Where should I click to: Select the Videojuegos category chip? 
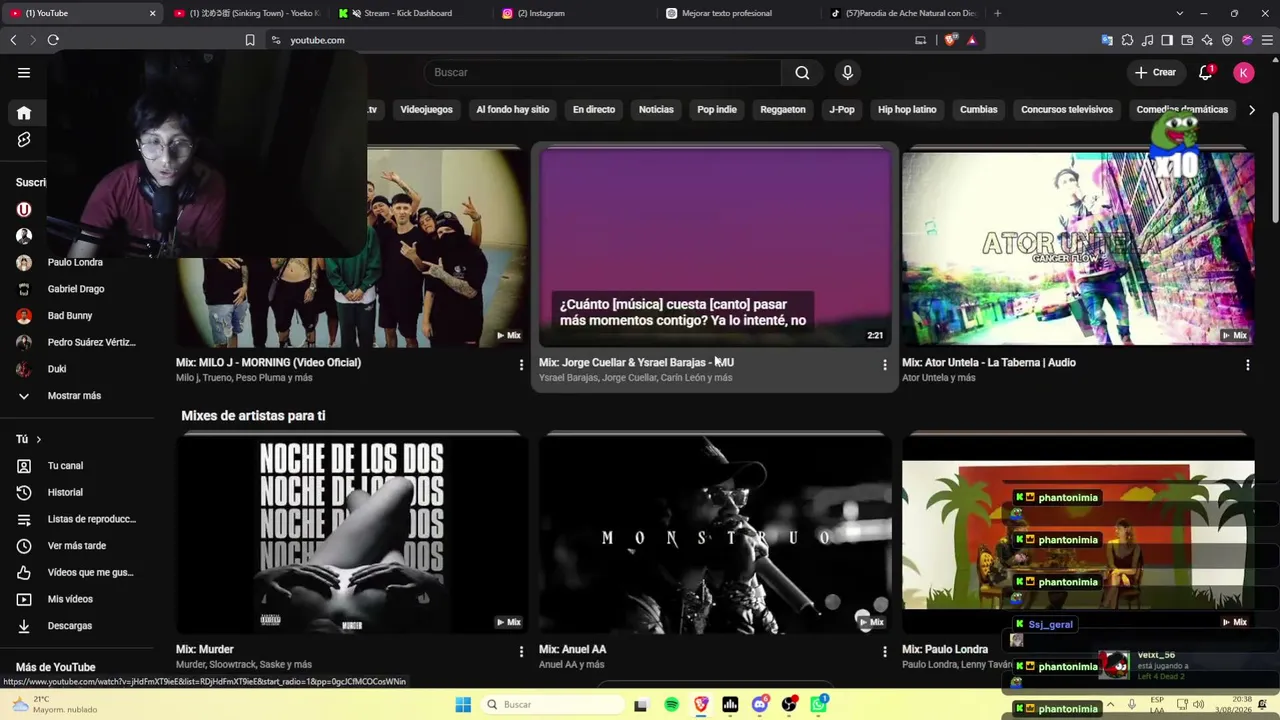(x=426, y=110)
